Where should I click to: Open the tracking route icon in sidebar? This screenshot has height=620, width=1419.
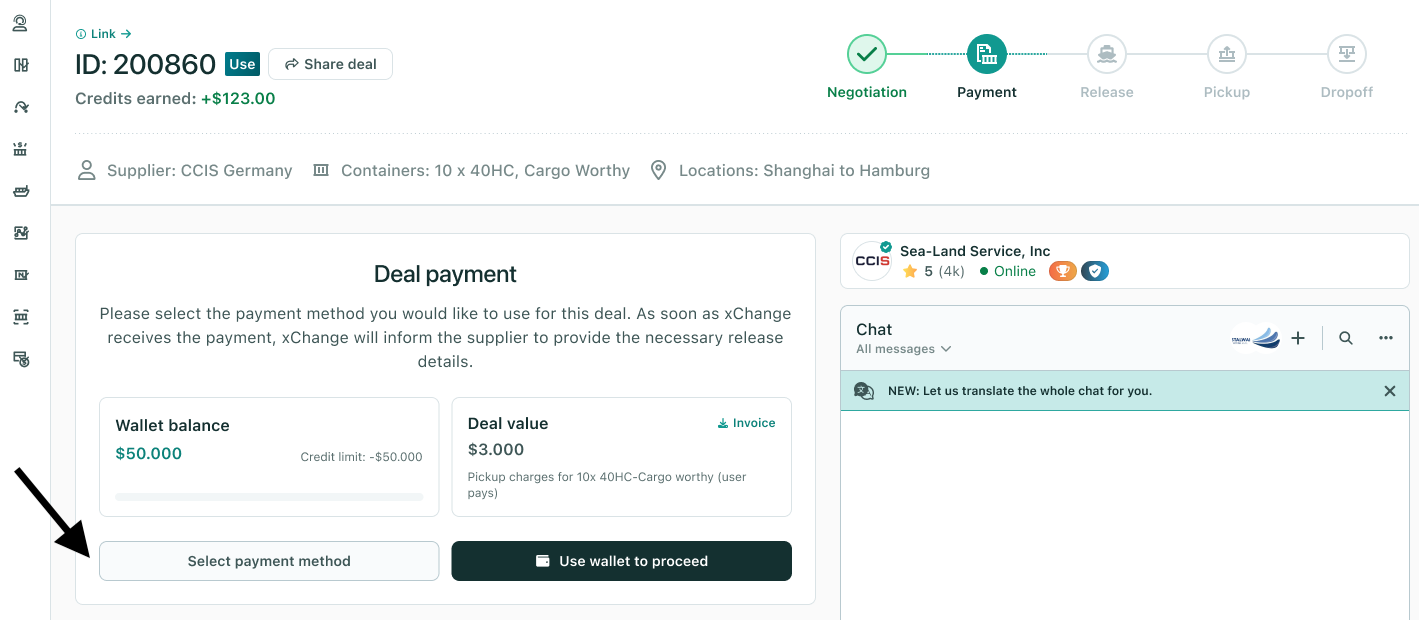[x=20, y=106]
